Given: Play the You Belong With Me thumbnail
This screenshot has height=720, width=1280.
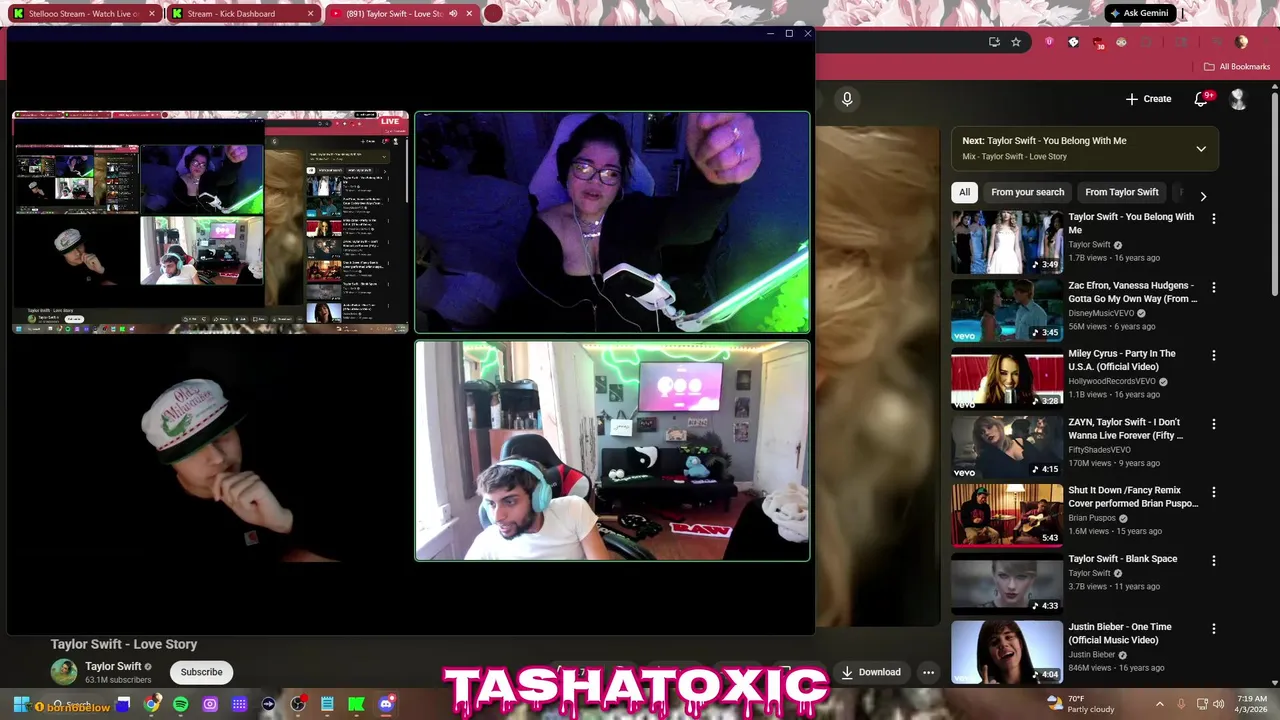Looking at the screenshot, I should pos(1007,242).
